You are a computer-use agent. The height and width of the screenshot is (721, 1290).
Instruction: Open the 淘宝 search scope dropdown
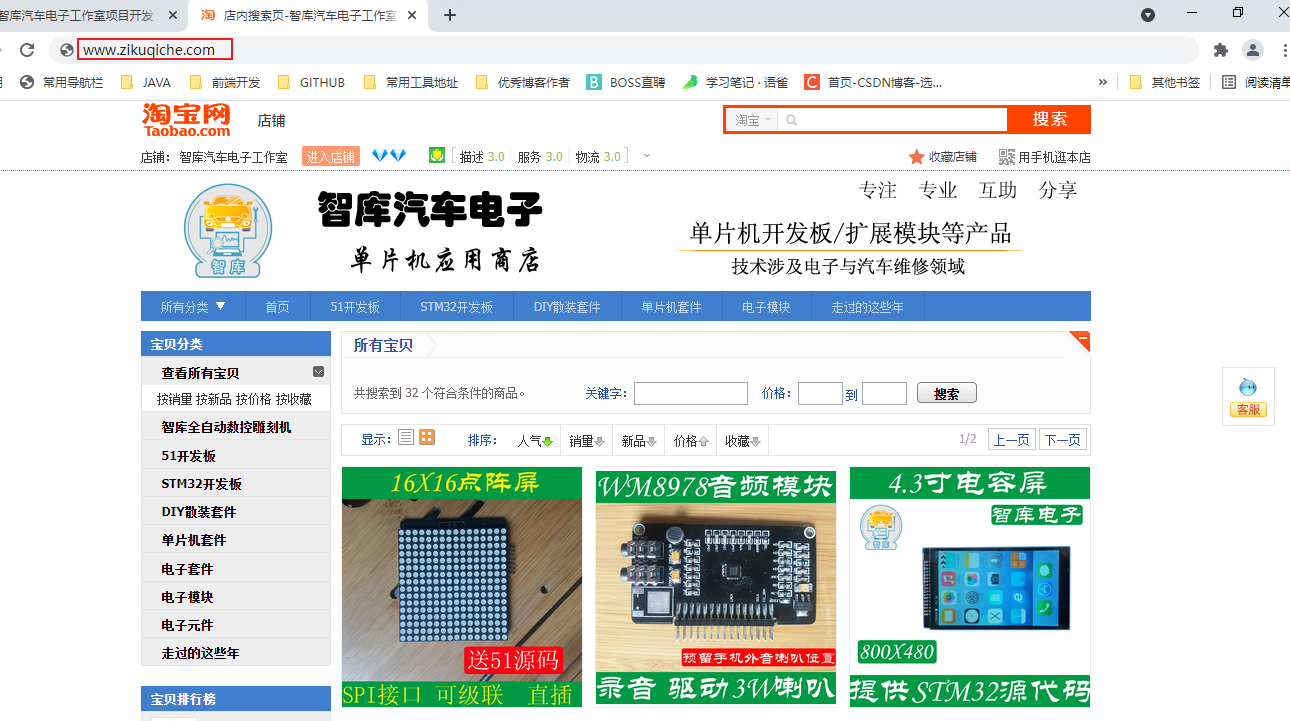[752, 120]
